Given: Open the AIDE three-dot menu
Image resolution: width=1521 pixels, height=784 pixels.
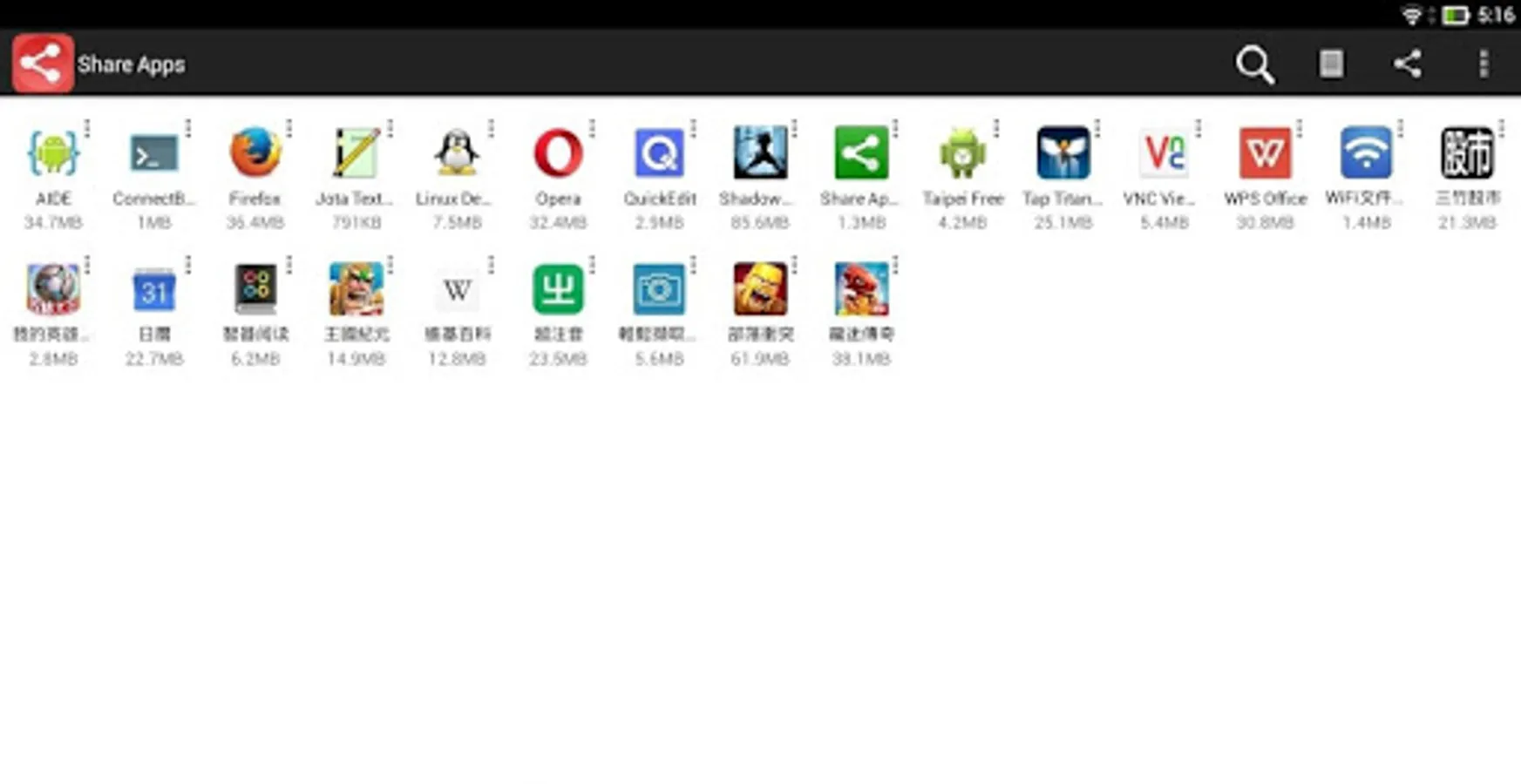Looking at the screenshot, I should 87,129.
